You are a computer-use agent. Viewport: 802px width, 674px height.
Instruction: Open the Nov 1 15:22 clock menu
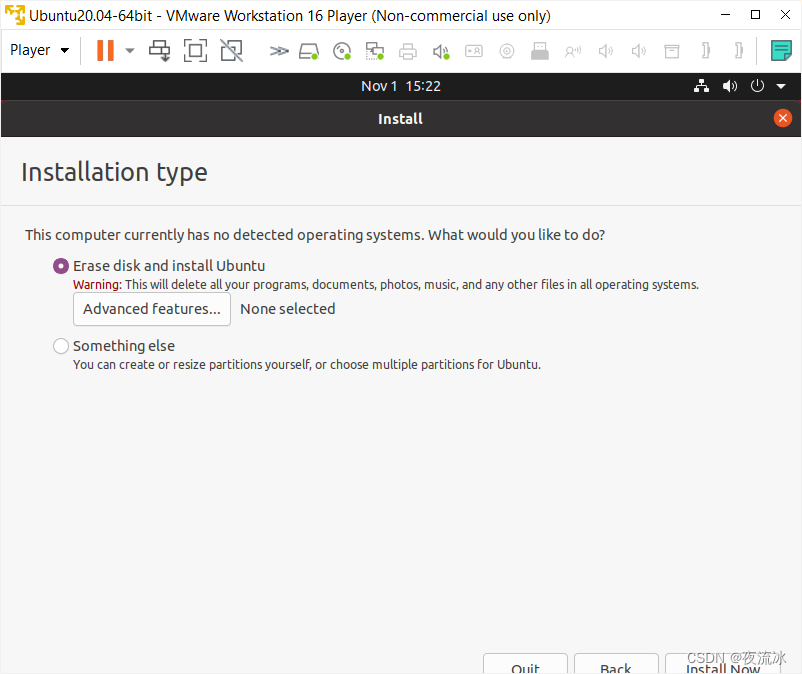(x=401, y=86)
